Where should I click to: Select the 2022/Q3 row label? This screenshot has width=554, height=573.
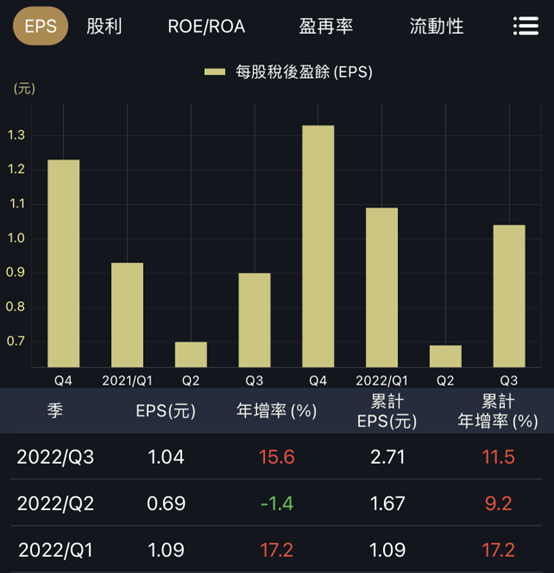(x=55, y=457)
